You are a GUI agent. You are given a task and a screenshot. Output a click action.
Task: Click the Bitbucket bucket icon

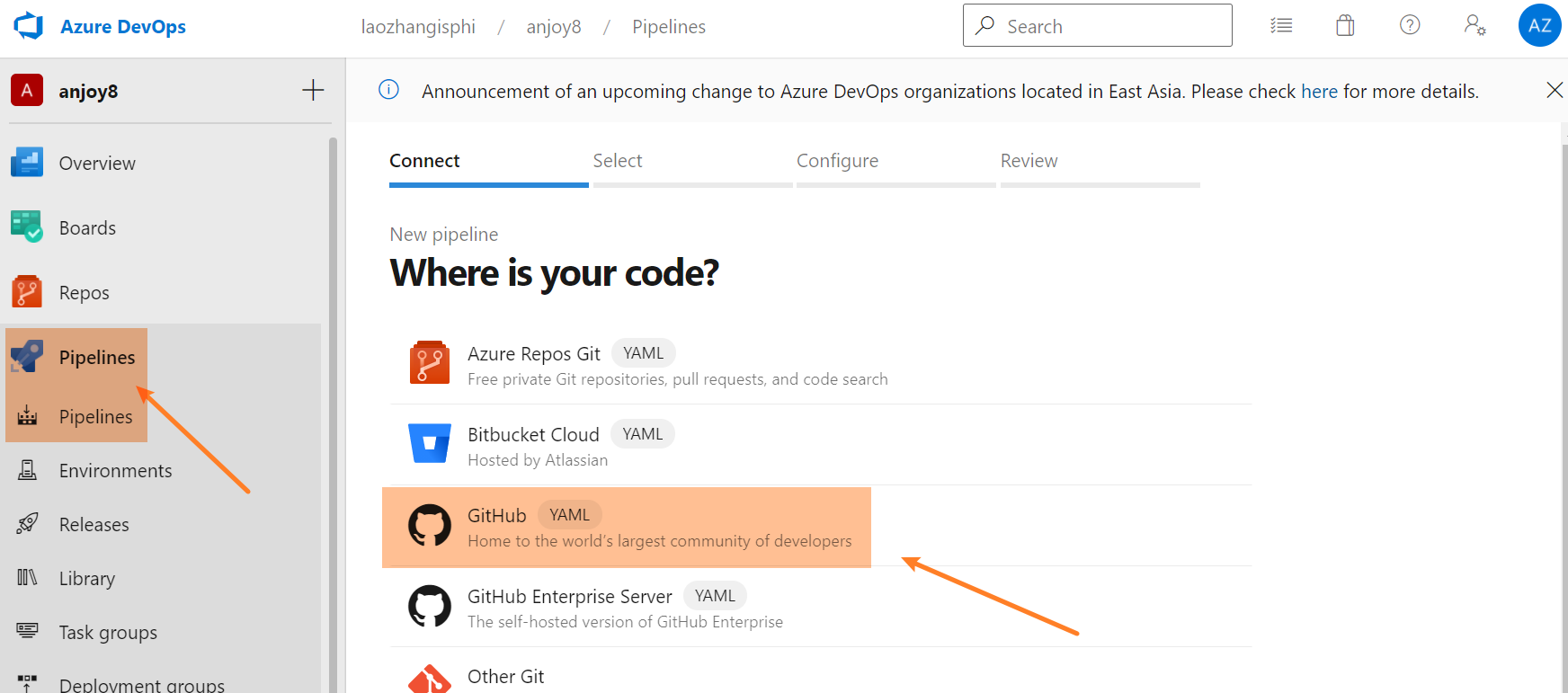point(430,443)
